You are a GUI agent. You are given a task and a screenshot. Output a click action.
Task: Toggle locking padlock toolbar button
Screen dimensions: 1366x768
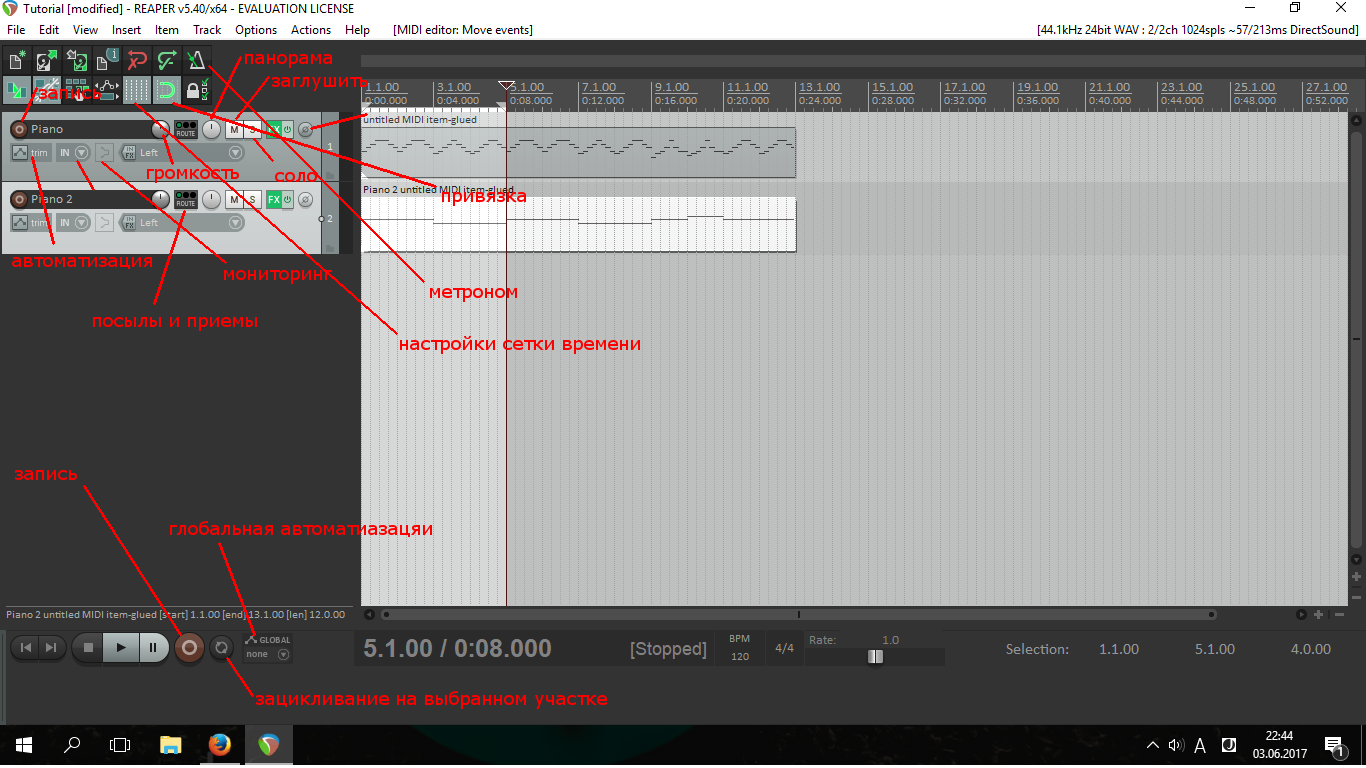pyautogui.click(x=197, y=90)
